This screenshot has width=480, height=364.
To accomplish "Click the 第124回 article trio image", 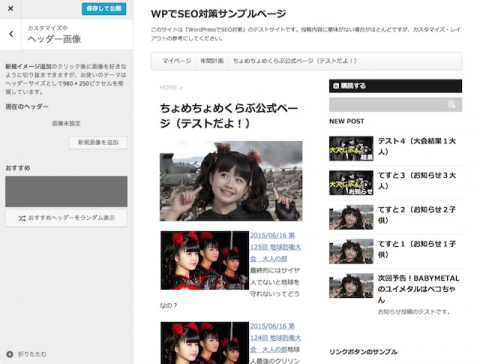I will tap(204, 343).
